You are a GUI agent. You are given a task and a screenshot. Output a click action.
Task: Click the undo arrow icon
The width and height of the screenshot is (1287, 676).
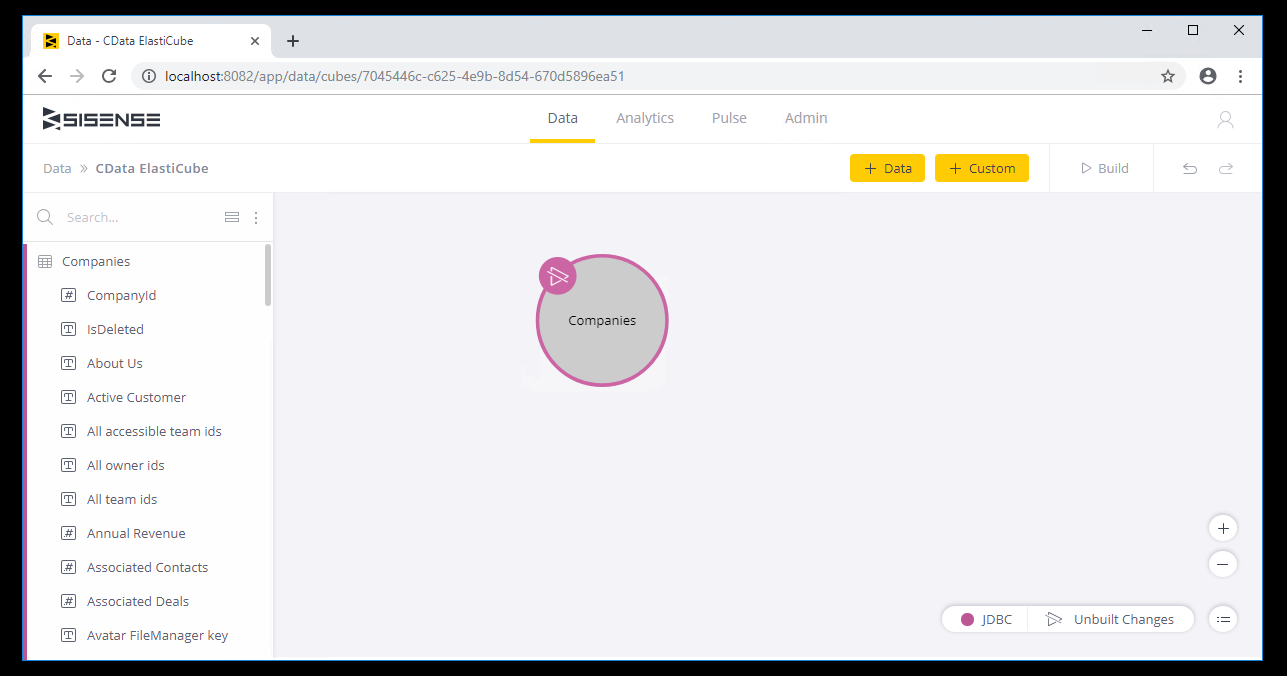pyautogui.click(x=1189, y=169)
